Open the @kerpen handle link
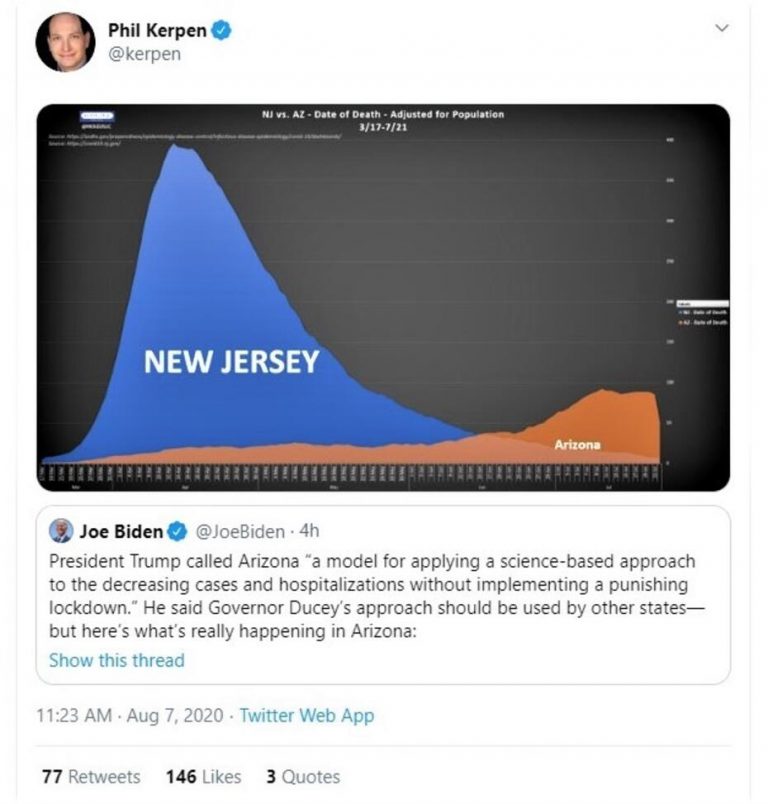Screen dimensions: 768x804 (143, 54)
